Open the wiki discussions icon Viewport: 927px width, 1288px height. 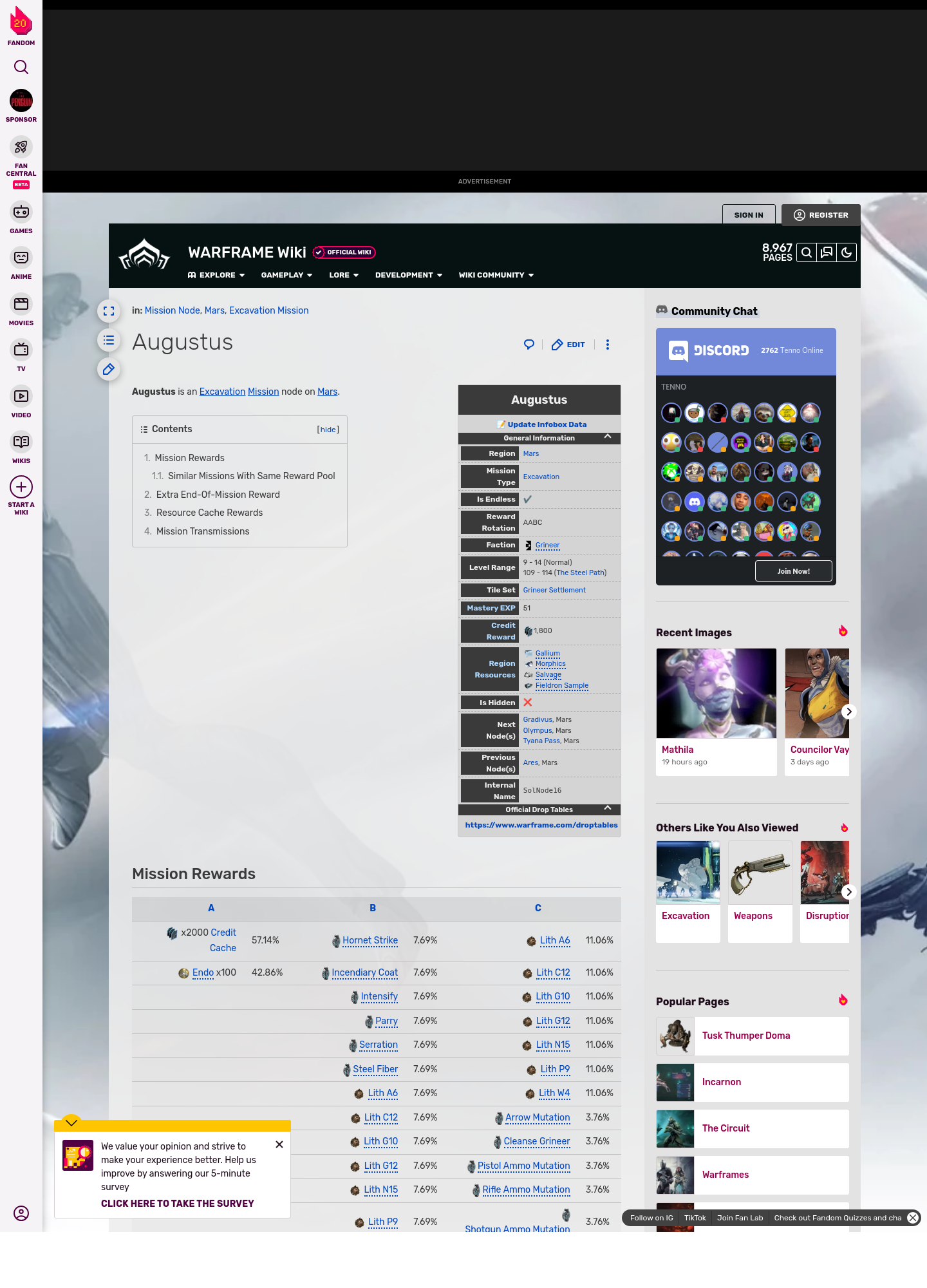click(x=827, y=252)
